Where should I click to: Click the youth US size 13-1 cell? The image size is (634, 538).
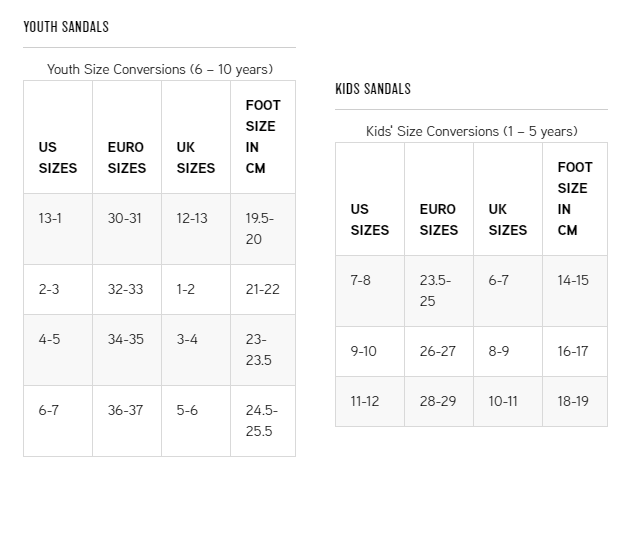click(58, 229)
